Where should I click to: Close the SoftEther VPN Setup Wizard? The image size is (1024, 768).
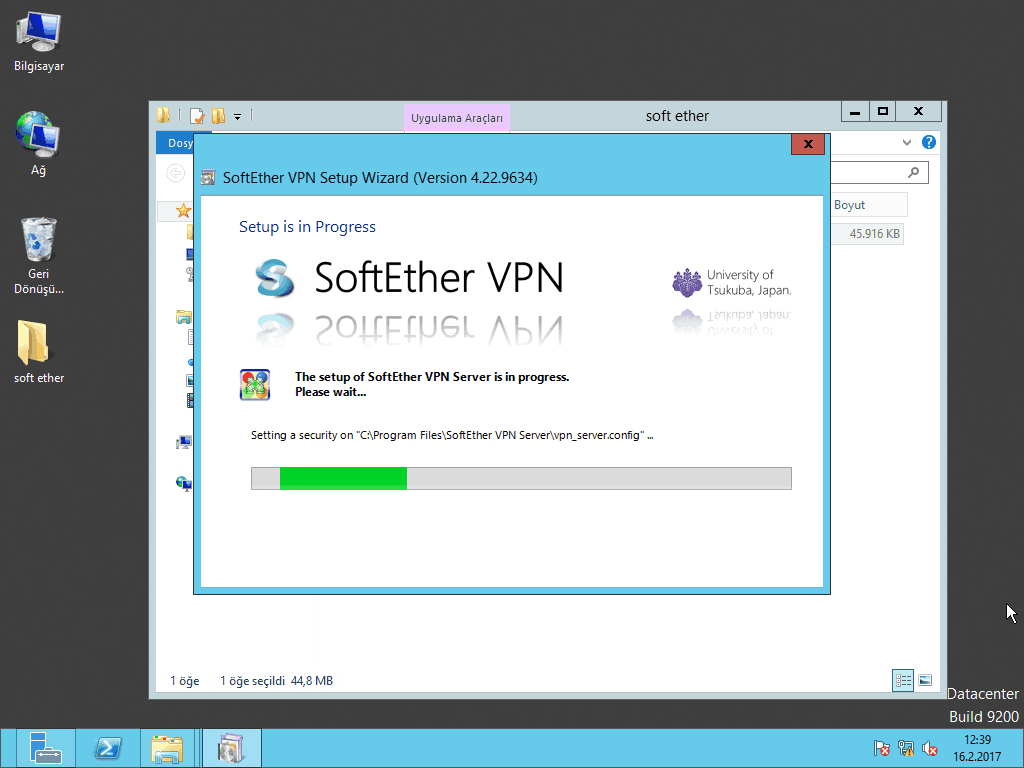pyautogui.click(x=808, y=144)
